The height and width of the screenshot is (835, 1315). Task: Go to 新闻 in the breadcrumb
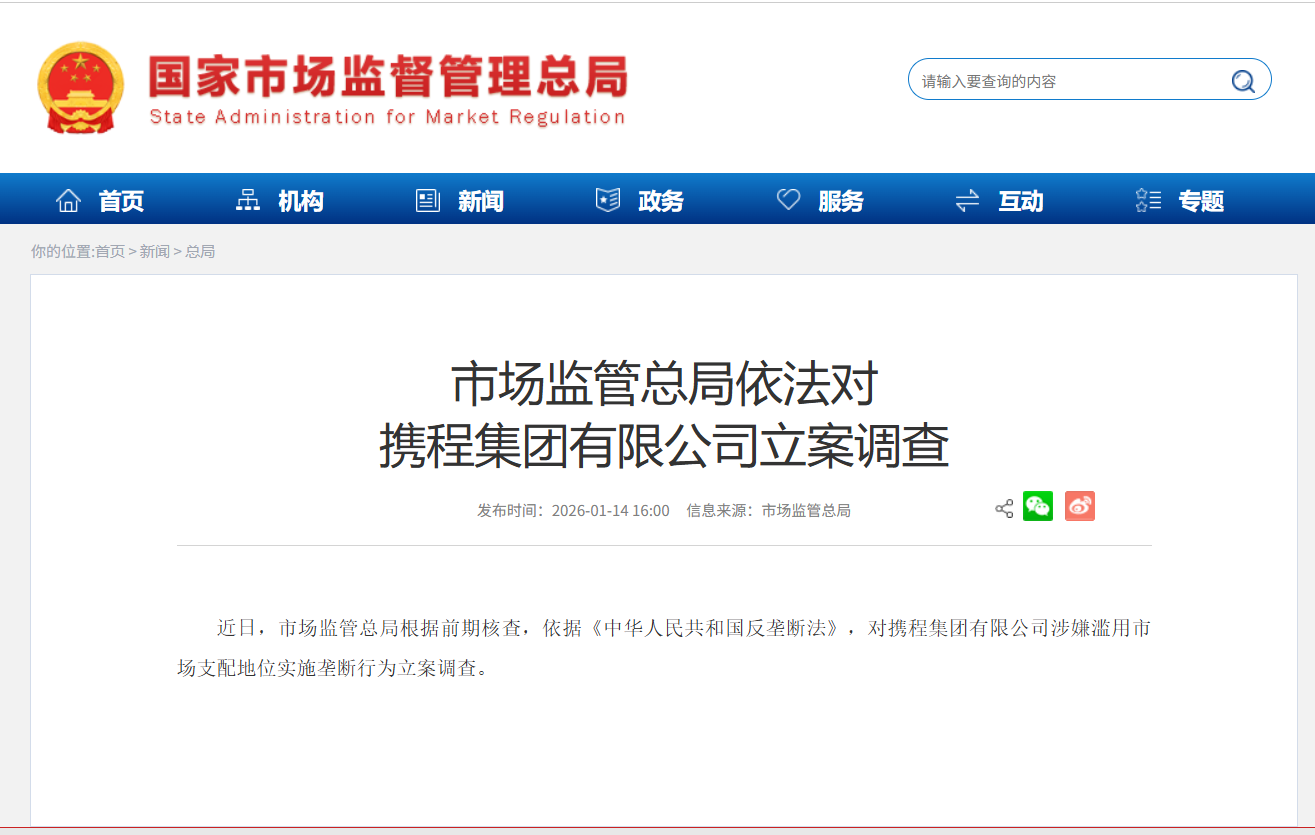(154, 251)
